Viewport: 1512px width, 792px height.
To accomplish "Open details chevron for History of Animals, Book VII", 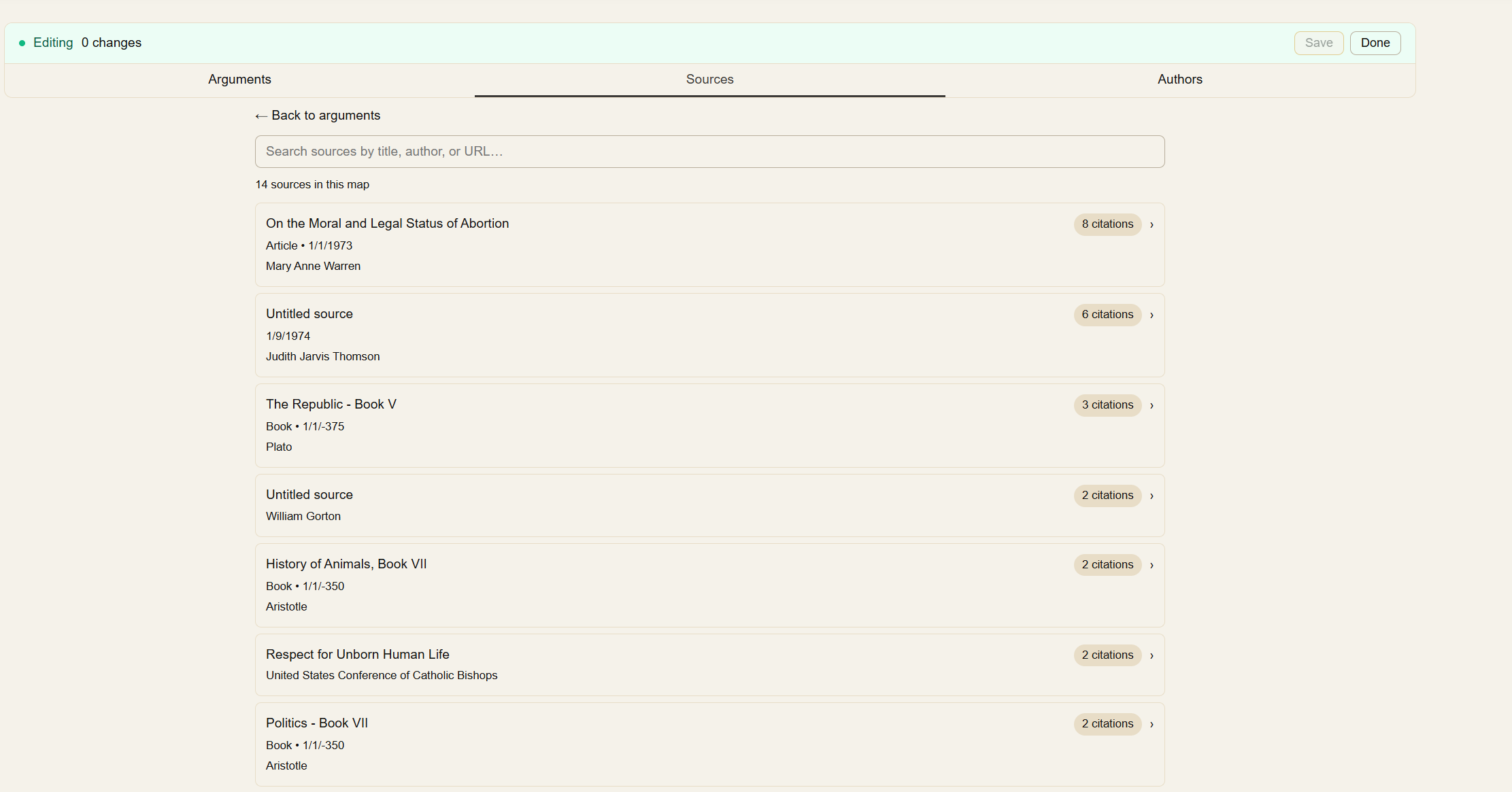I will click(x=1152, y=565).
